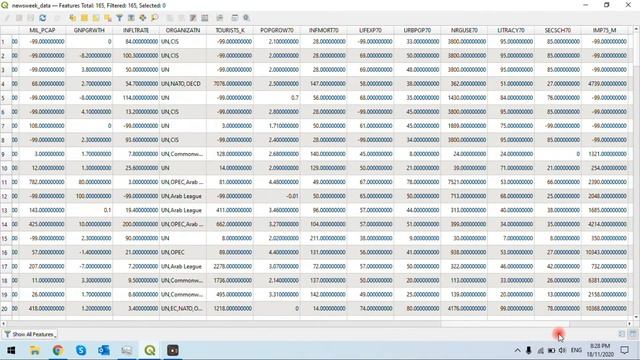Open the Windows notification center
Viewport: 640px width, 360px height.
point(624,350)
